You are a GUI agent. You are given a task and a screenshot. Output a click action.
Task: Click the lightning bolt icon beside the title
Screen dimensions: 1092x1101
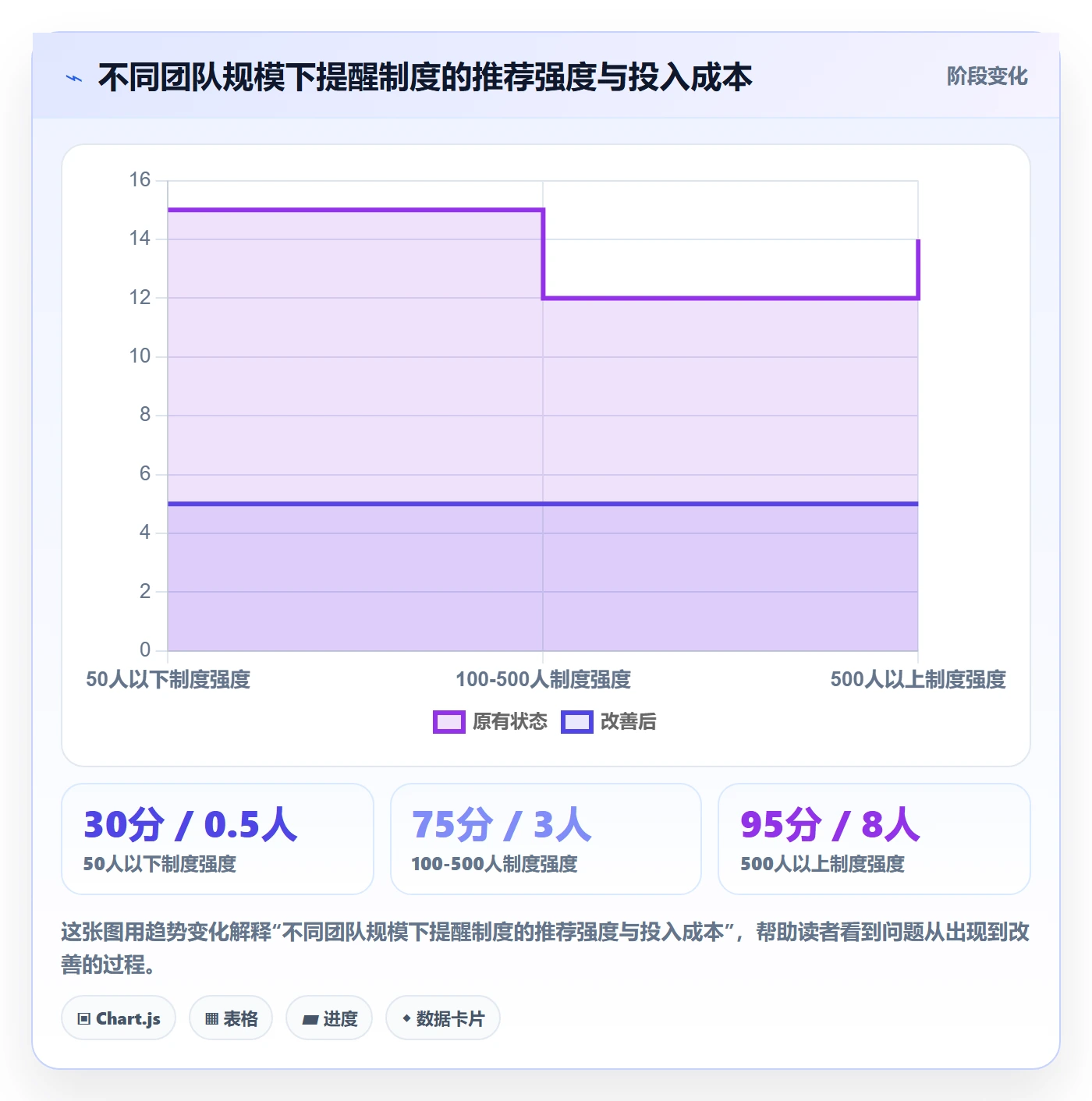(x=74, y=78)
